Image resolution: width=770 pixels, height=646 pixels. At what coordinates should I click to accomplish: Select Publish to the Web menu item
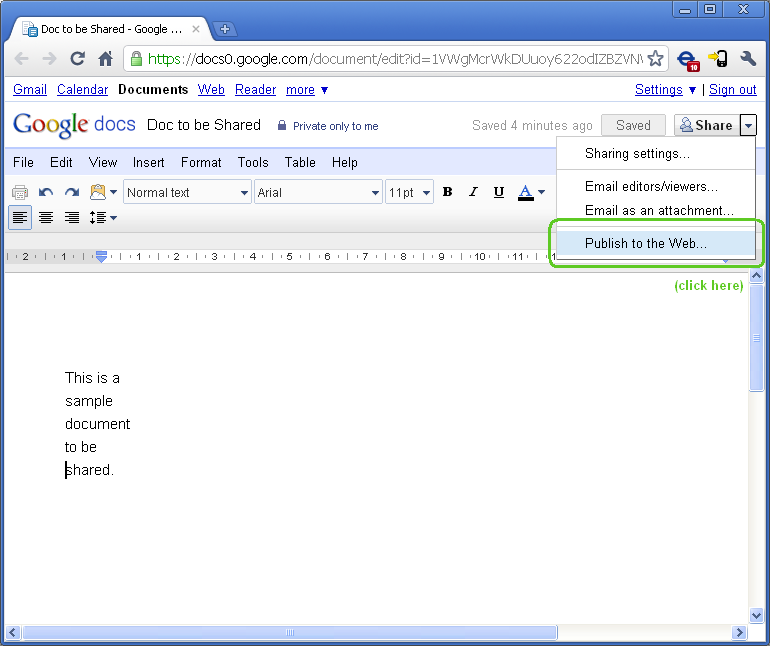[x=645, y=243]
